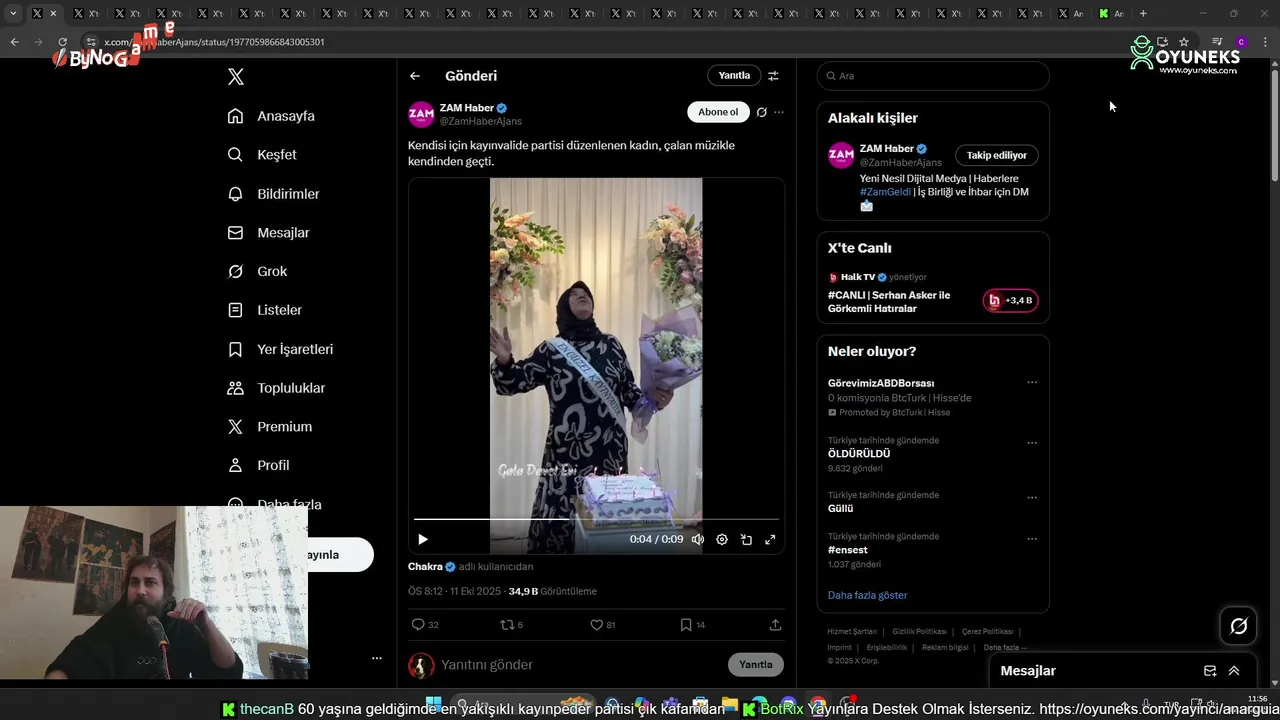This screenshot has height=720, width=1280.
Task: Open the ÖLDÜRÜLDÜ trending topic
Action: coord(859,454)
